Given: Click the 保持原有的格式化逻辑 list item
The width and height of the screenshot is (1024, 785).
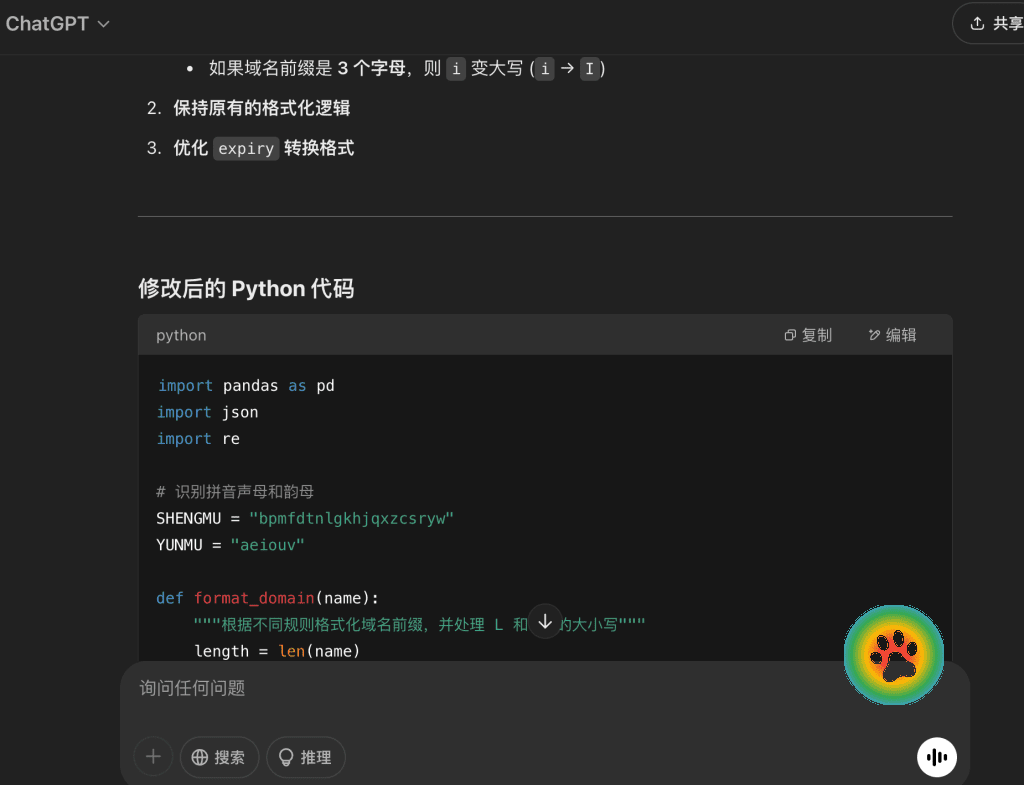Looking at the screenshot, I should [262, 108].
